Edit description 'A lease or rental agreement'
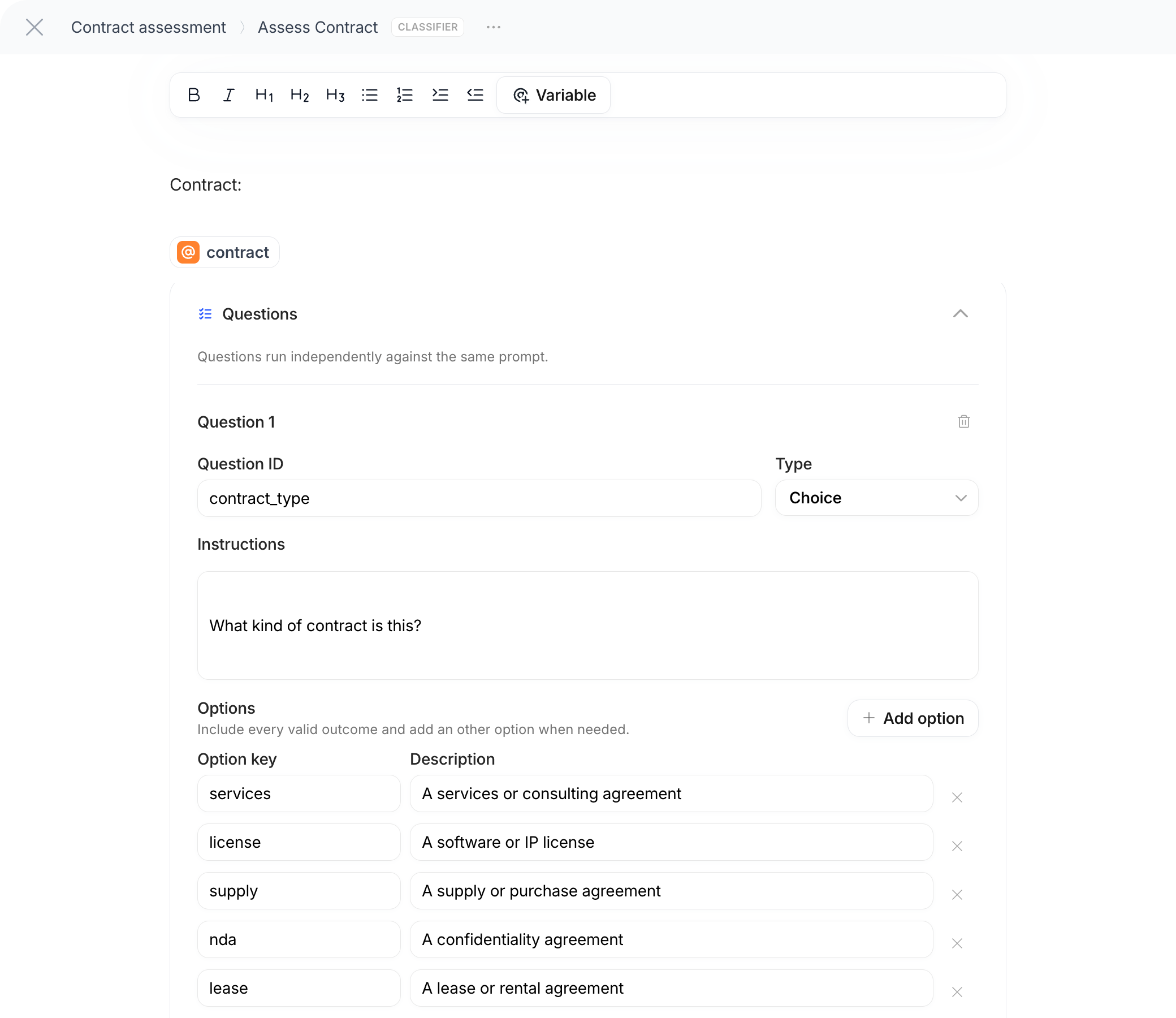The image size is (1176, 1018). (671, 989)
